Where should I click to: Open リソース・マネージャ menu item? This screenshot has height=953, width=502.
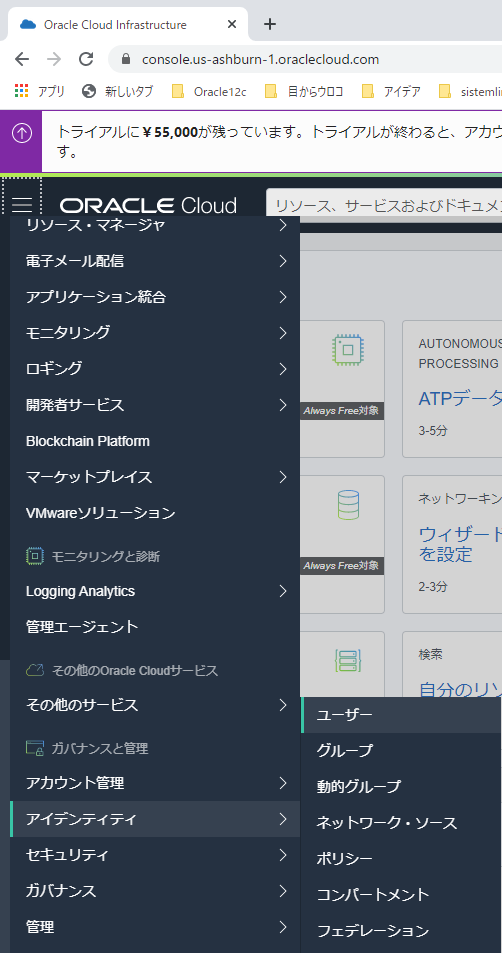click(x=155, y=225)
